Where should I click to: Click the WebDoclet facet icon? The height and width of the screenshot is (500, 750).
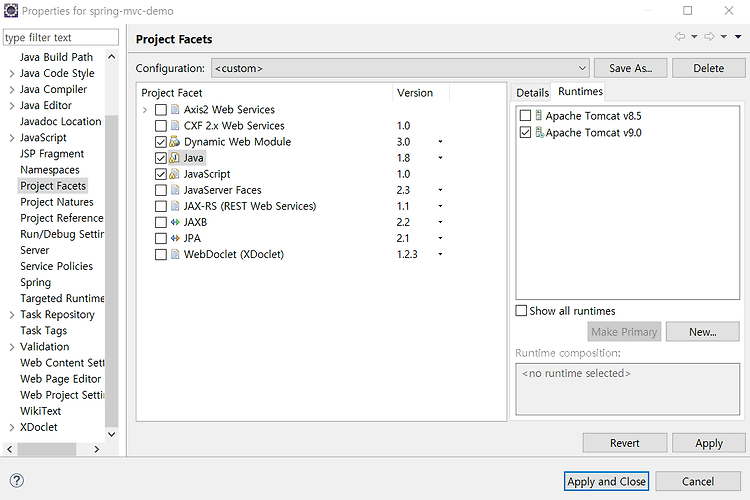tap(175, 254)
